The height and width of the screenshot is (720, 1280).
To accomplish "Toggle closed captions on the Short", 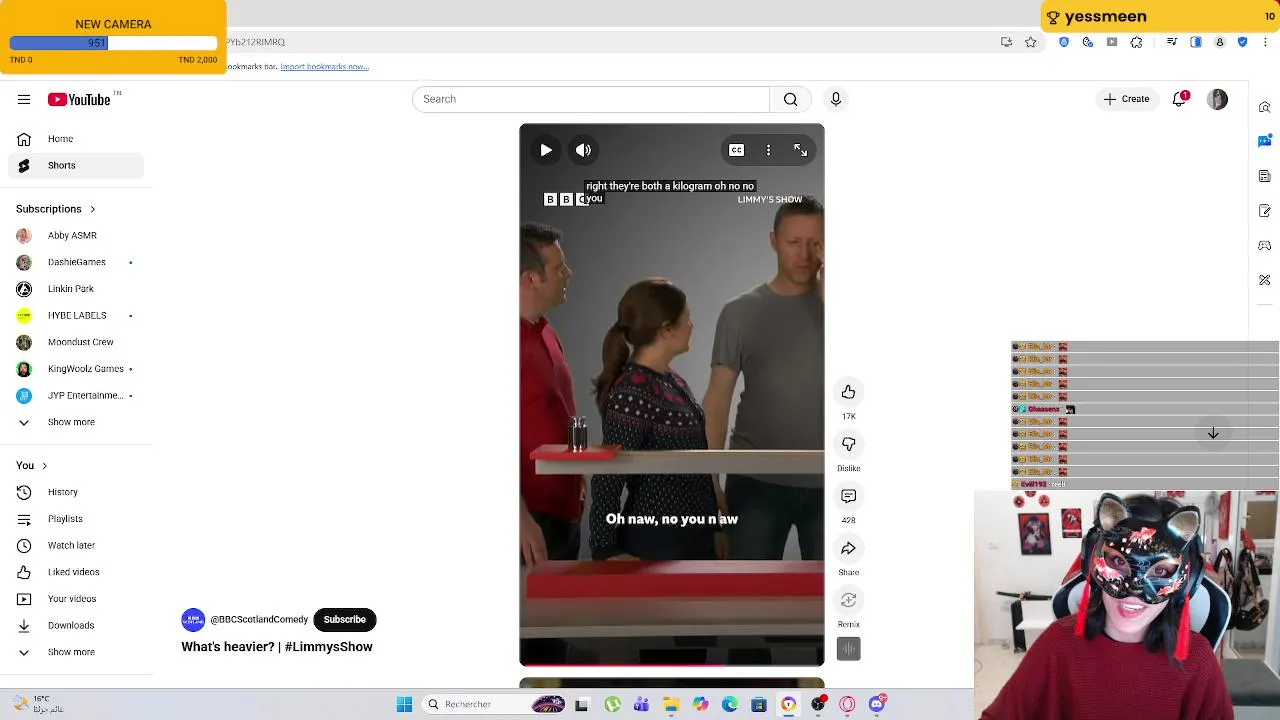I will point(736,150).
